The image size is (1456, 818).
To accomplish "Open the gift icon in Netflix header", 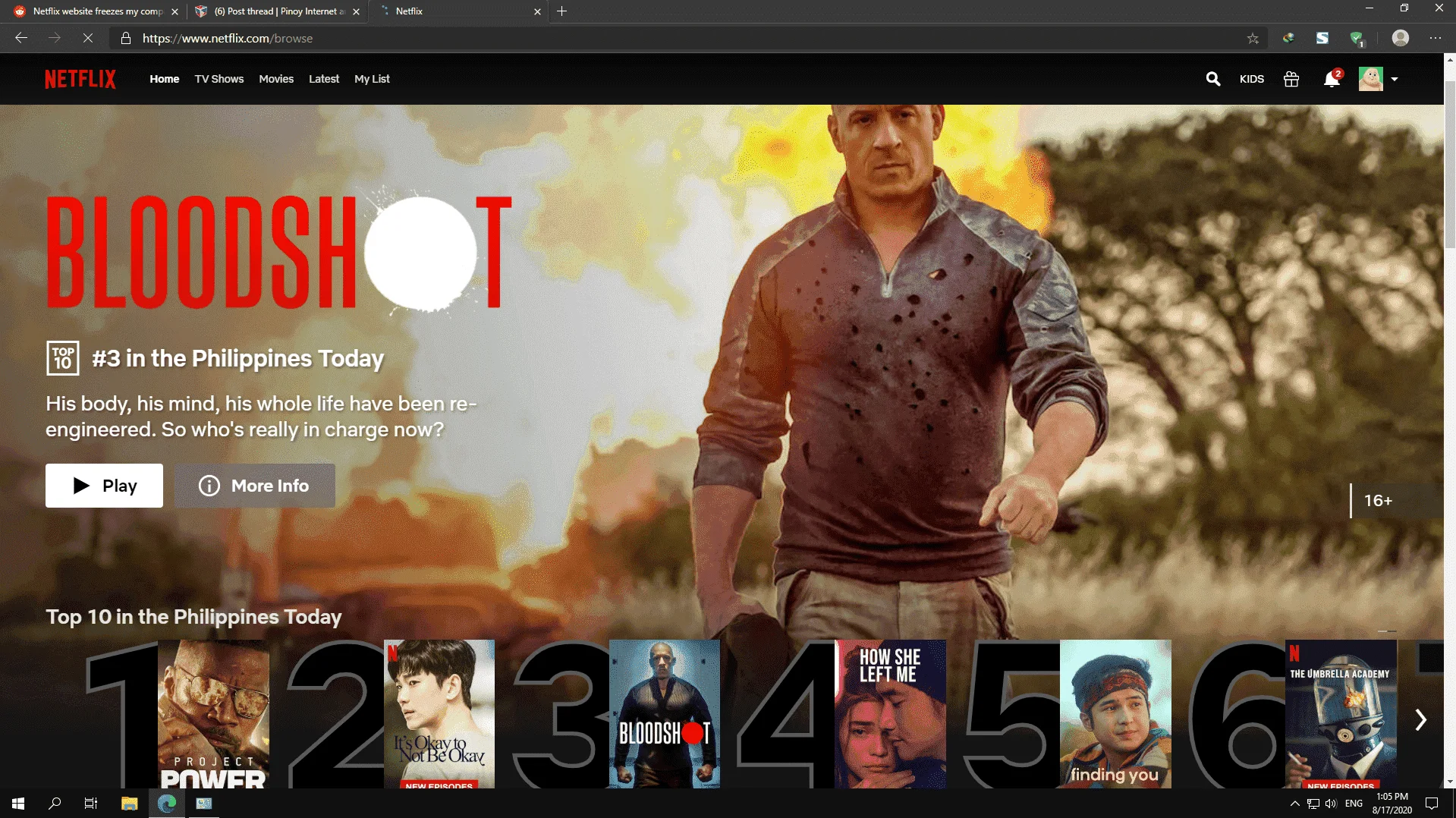I will point(1291,79).
